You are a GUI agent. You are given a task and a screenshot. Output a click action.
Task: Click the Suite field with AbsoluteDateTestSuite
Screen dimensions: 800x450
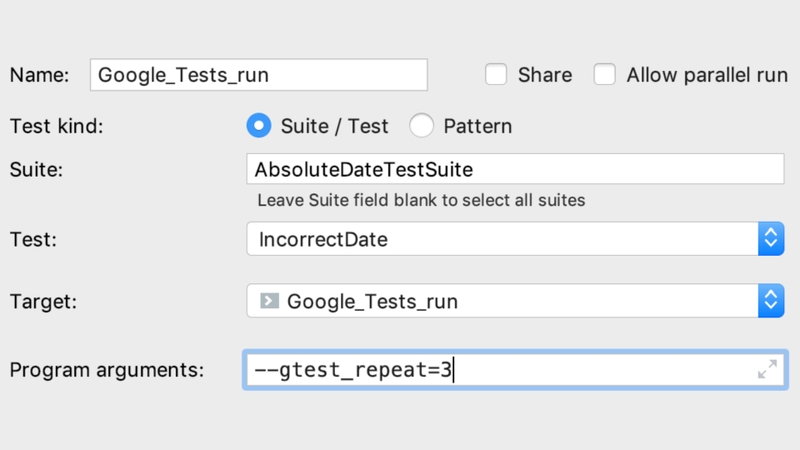pyautogui.click(x=514, y=169)
